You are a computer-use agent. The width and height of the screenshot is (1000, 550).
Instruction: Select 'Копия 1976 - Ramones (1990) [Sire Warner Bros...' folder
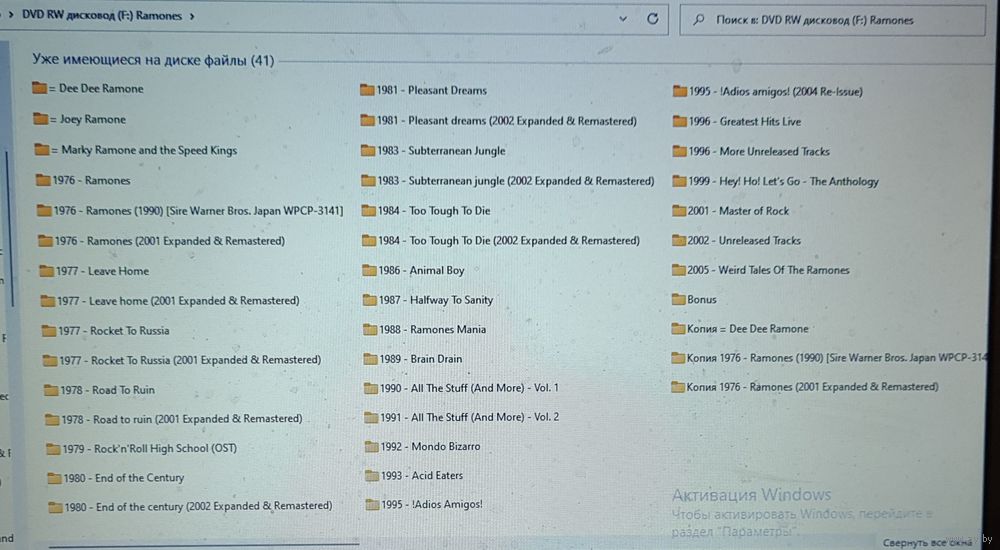(835, 359)
